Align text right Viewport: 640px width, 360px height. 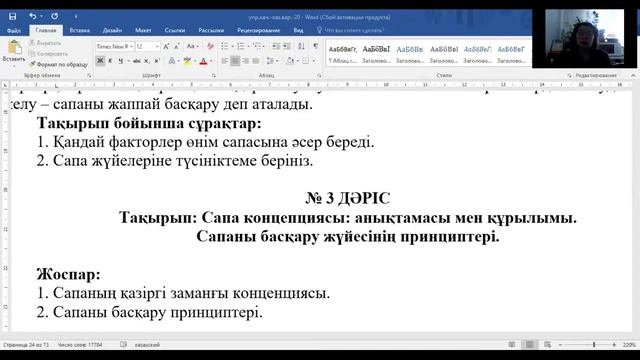(x=245, y=61)
